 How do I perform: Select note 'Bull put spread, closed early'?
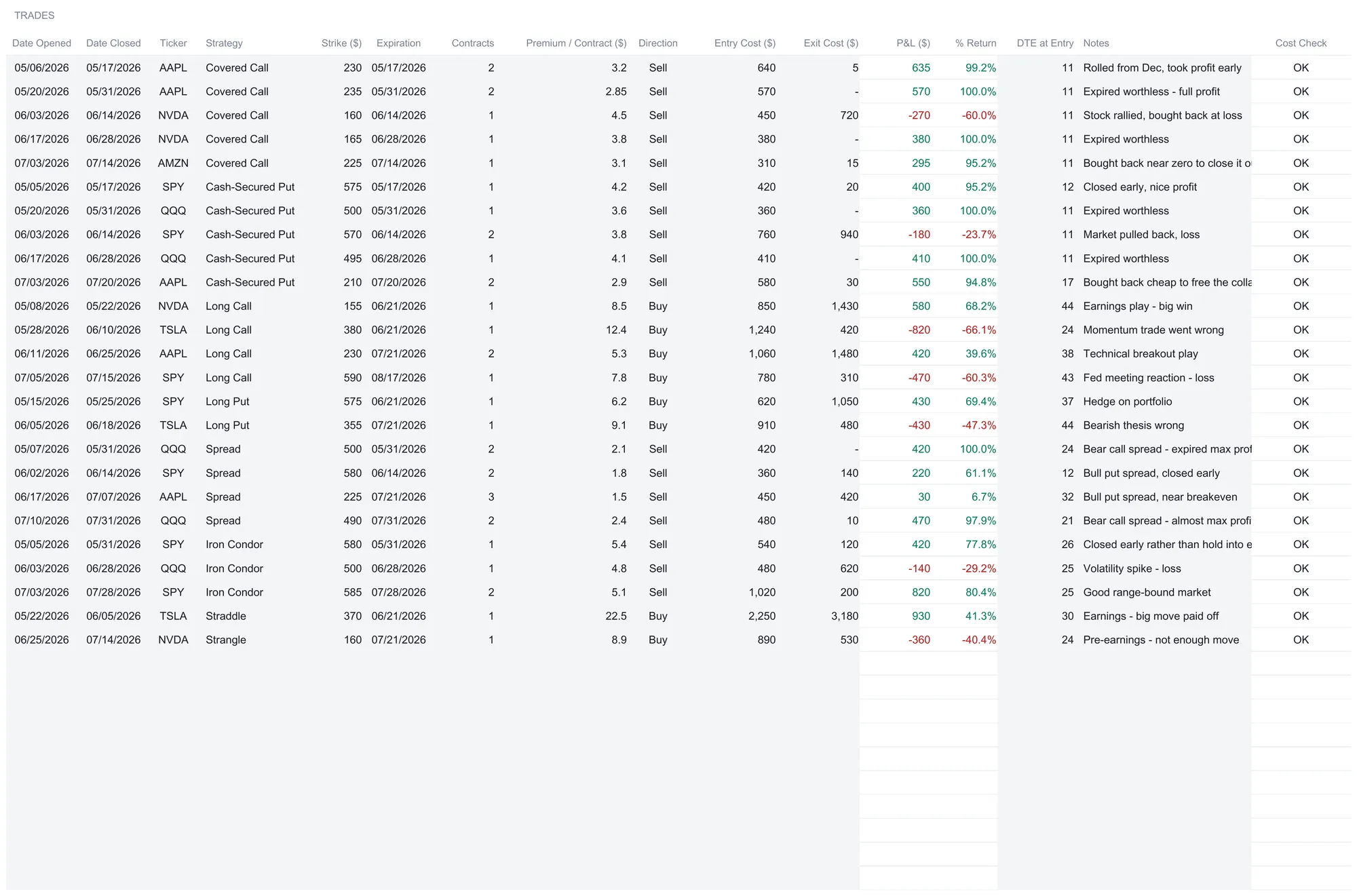[1151, 473]
